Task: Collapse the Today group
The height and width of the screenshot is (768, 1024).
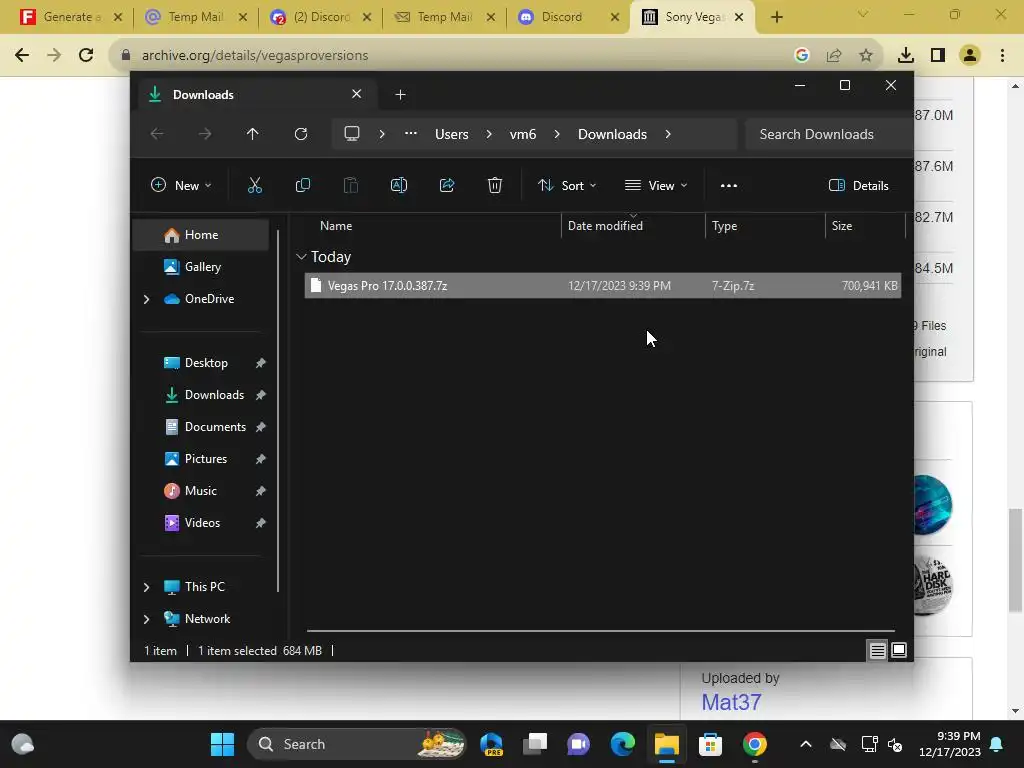Action: (301, 257)
